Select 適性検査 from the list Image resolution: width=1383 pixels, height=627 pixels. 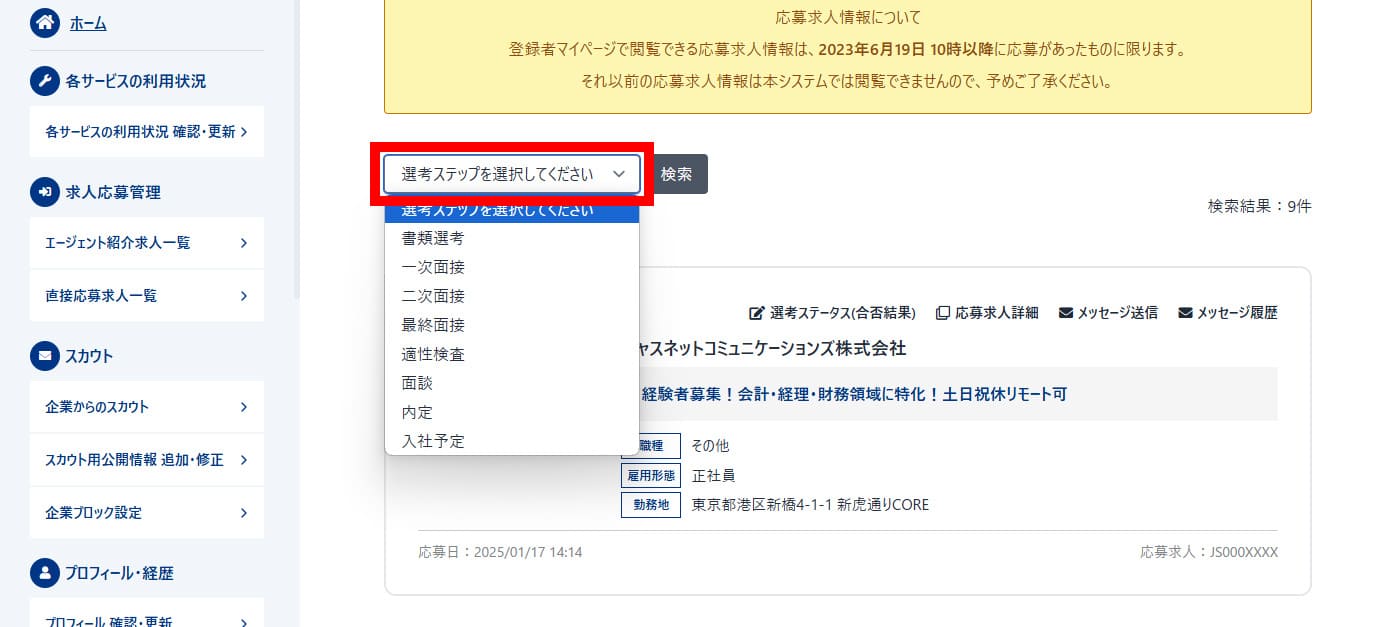pyautogui.click(x=512, y=355)
